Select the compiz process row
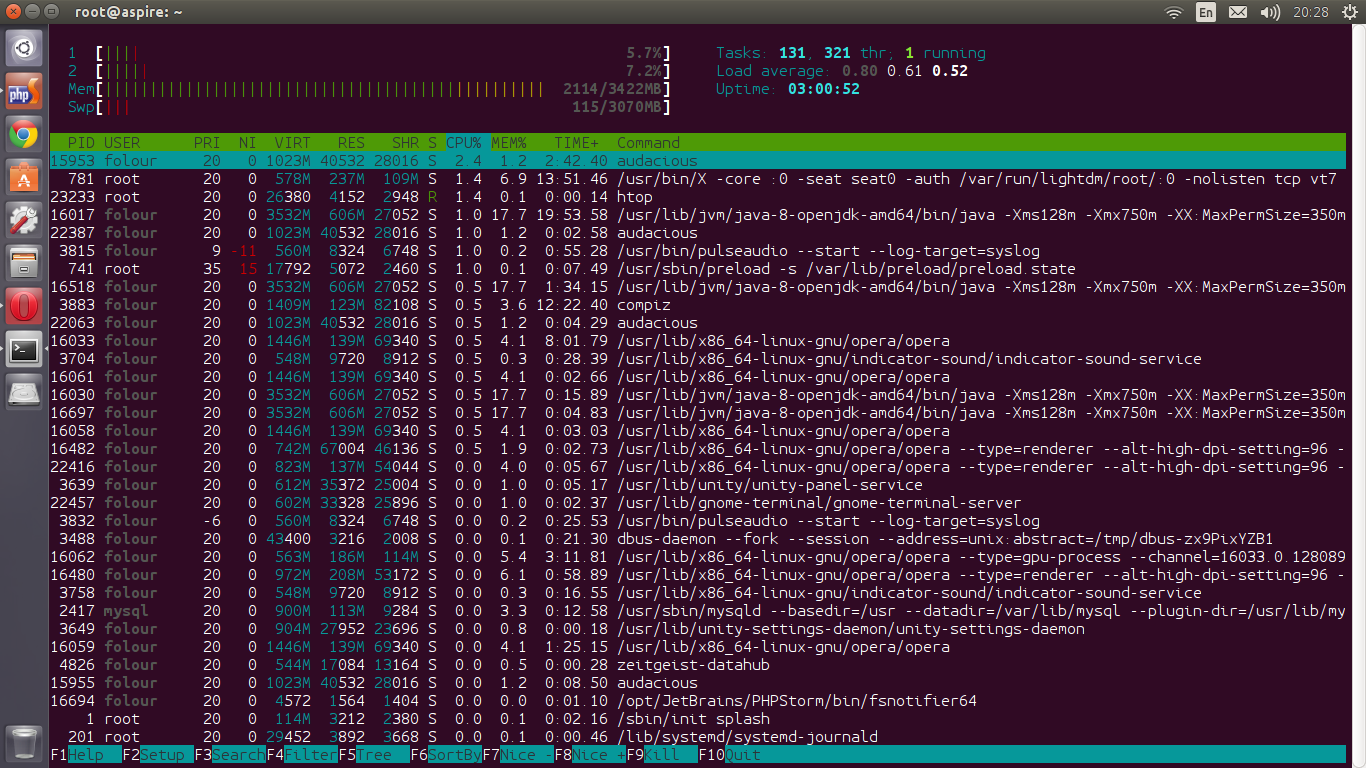Screen dimensions: 1366x768 pyautogui.click(x=644, y=305)
